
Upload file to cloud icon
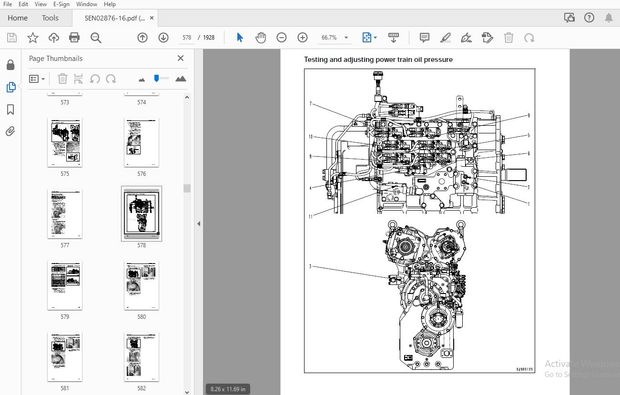54,38
